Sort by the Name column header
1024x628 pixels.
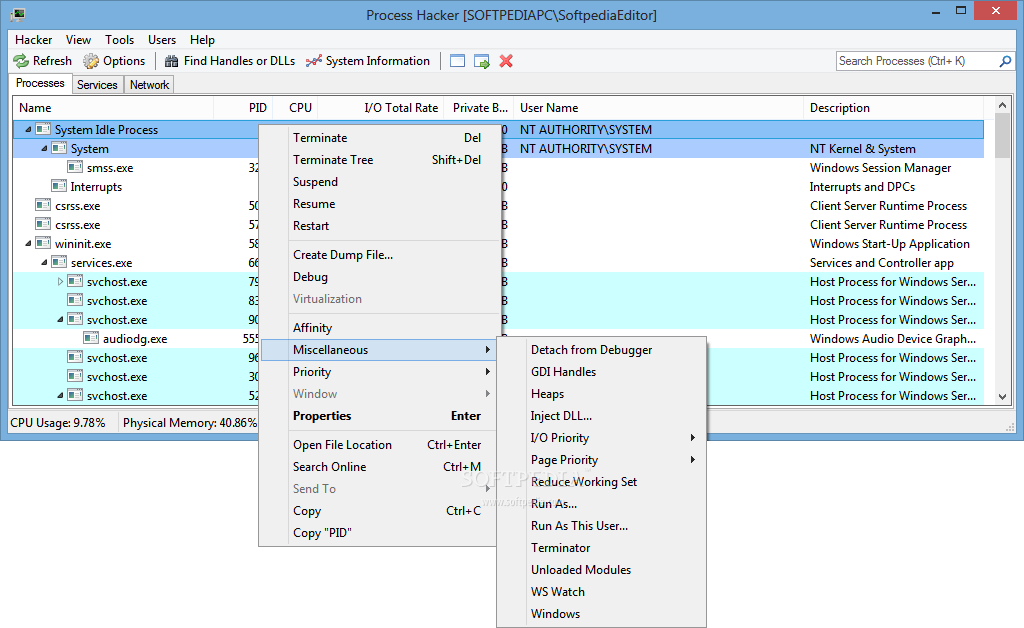114,108
